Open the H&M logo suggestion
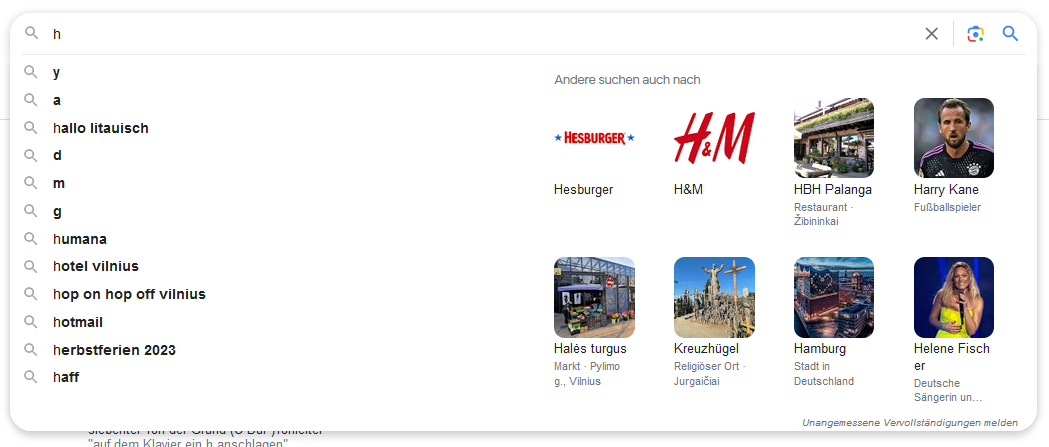1049x447 pixels. [x=714, y=138]
